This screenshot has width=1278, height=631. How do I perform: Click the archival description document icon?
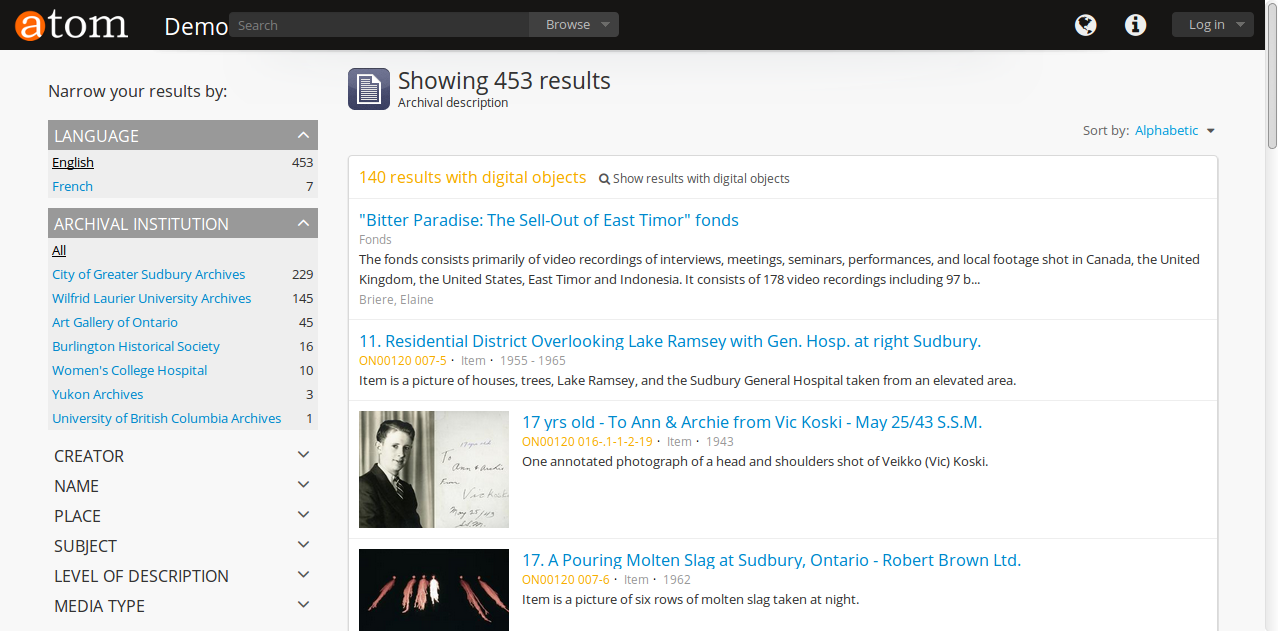[368, 89]
